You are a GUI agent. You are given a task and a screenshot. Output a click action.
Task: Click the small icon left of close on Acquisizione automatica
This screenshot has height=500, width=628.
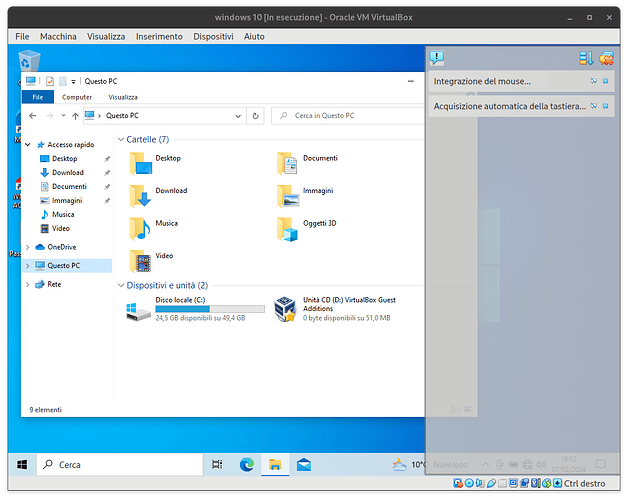[x=594, y=106]
